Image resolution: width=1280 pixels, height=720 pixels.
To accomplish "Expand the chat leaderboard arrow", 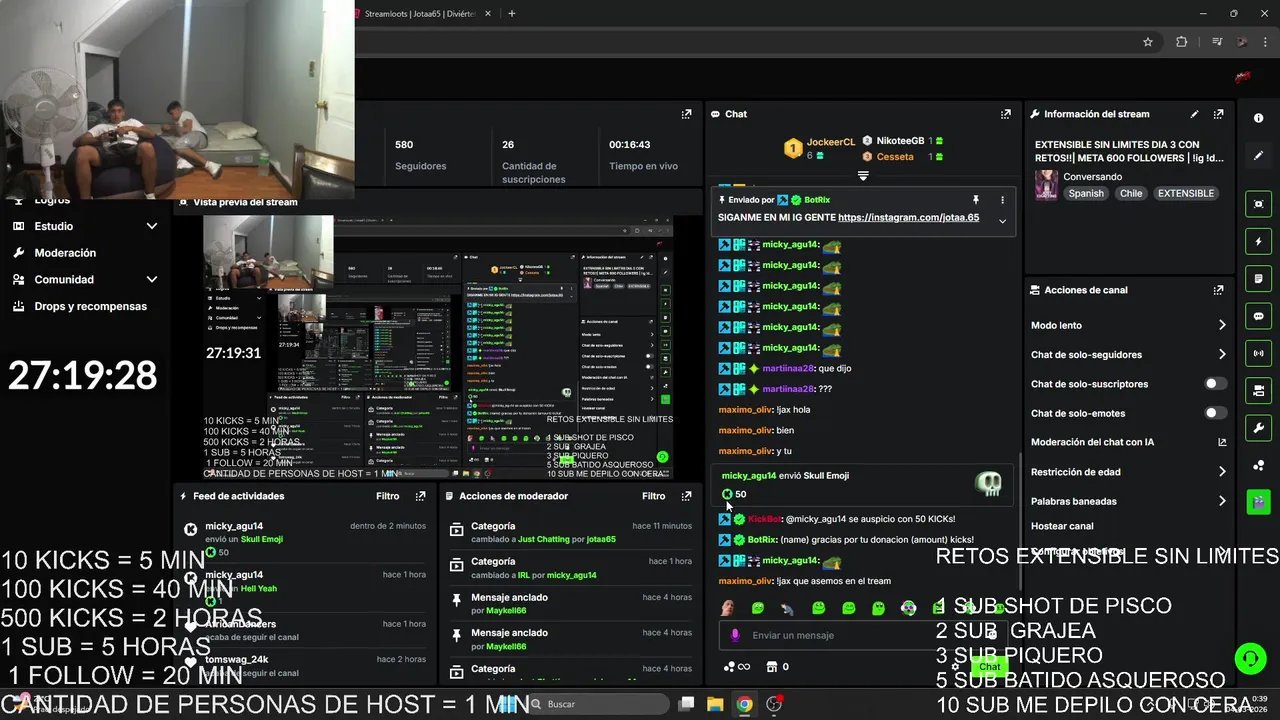I will tap(863, 175).
